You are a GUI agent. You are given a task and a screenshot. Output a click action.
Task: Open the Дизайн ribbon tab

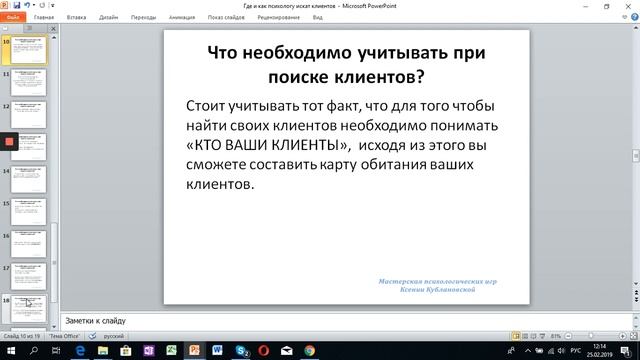[x=108, y=17]
